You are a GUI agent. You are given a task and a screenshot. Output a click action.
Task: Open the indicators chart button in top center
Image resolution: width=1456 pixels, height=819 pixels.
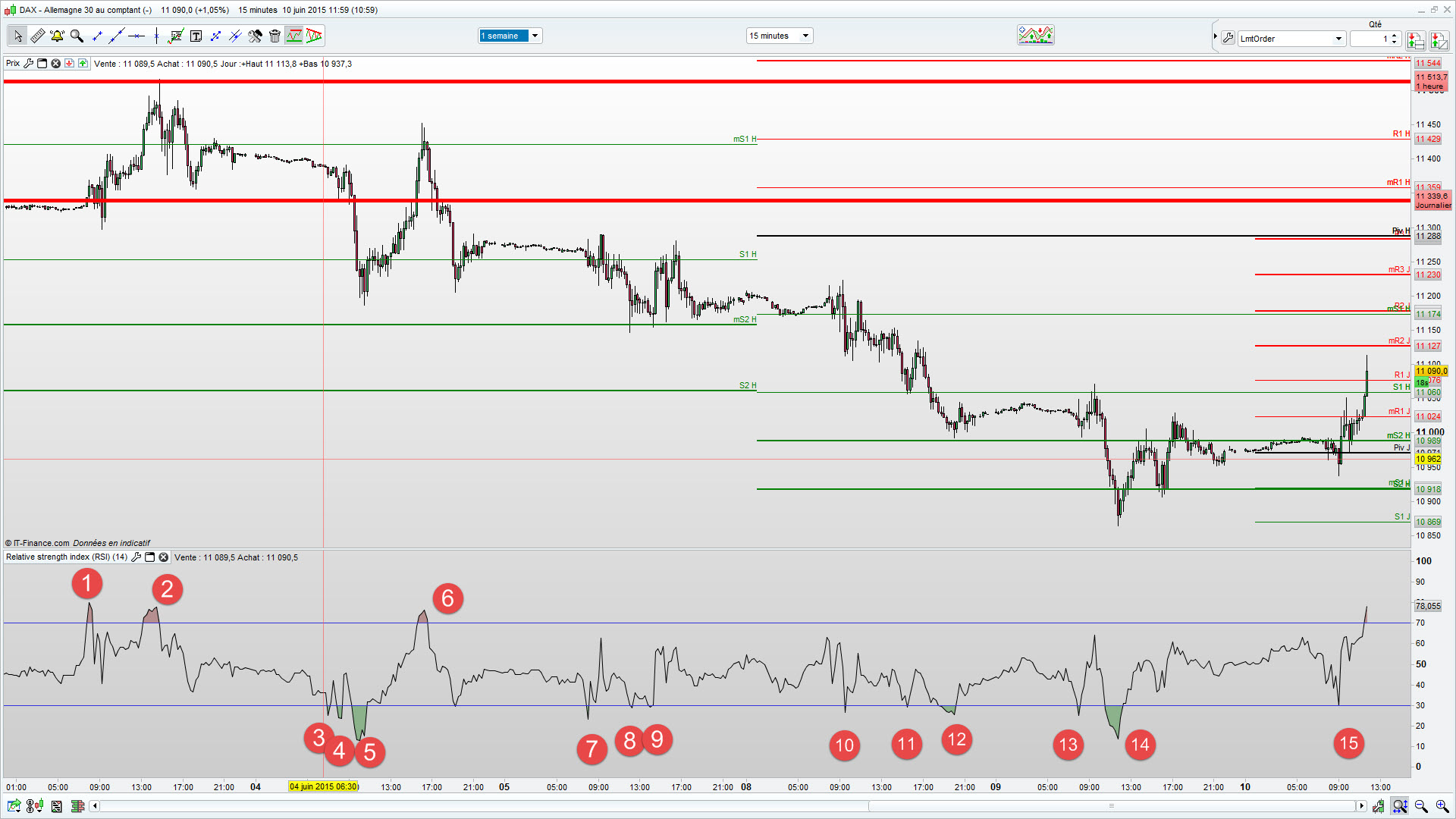[x=1035, y=35]
